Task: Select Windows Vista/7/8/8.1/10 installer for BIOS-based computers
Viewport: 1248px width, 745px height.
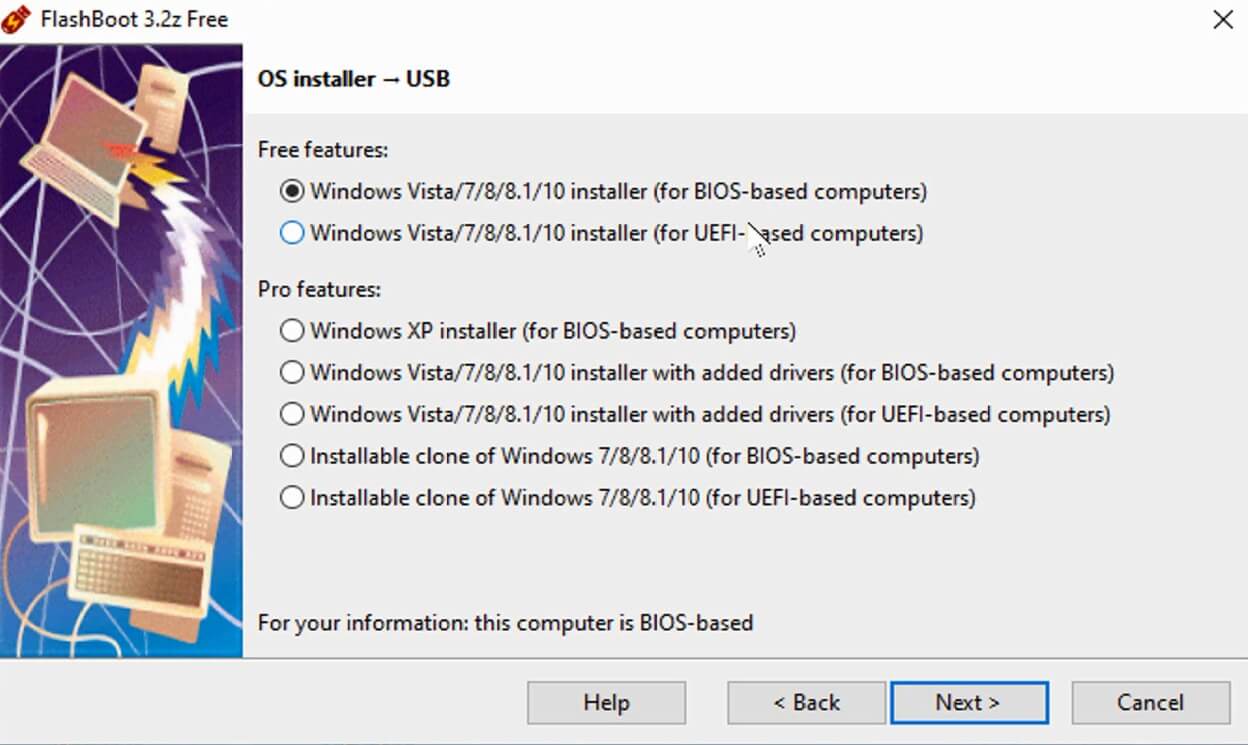Action: pyautogui.click(x=292, y=191)
